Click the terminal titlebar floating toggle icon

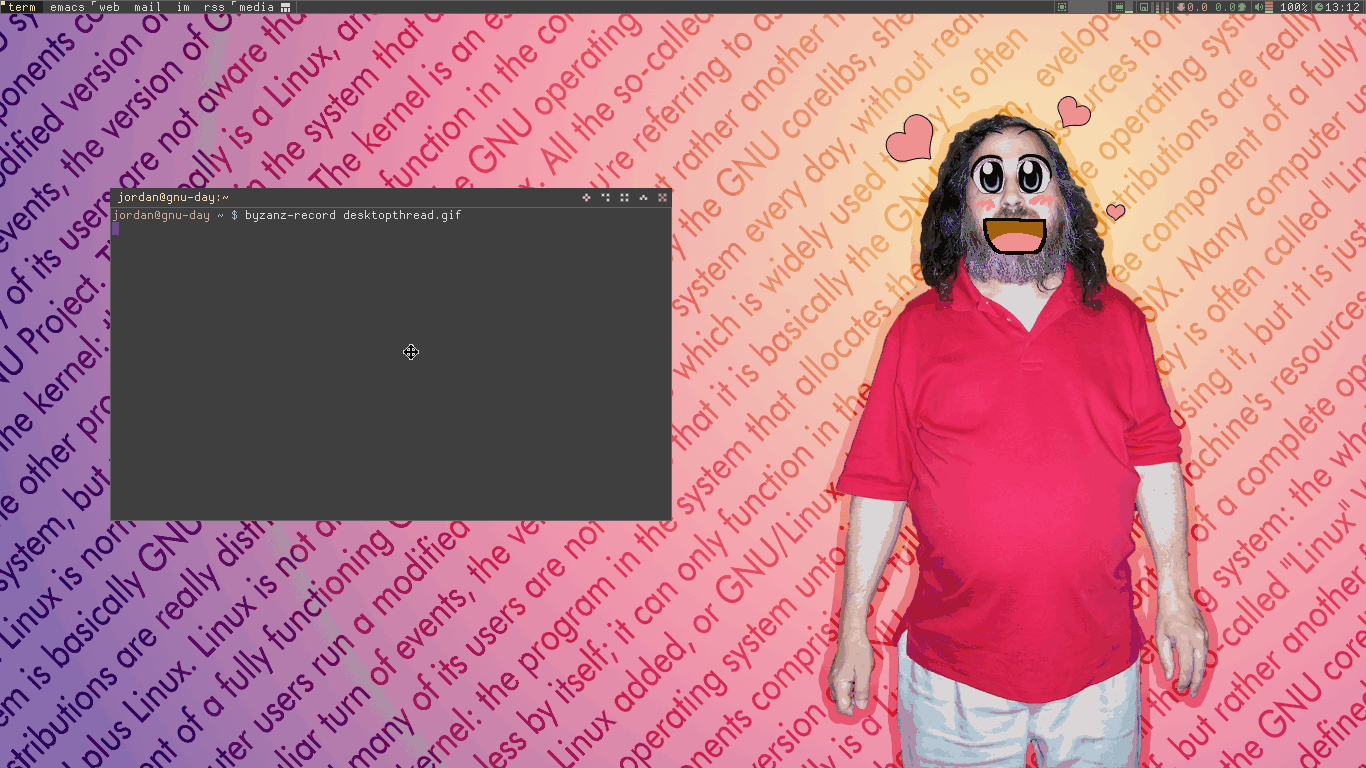[587, 198]
